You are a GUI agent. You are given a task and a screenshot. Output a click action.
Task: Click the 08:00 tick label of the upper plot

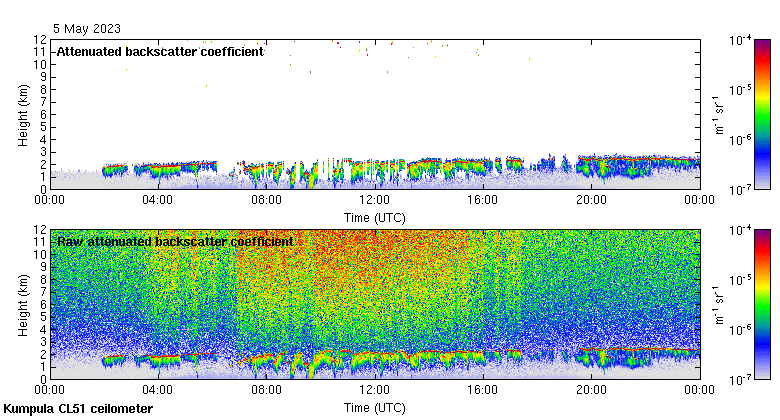coord(266,200)
